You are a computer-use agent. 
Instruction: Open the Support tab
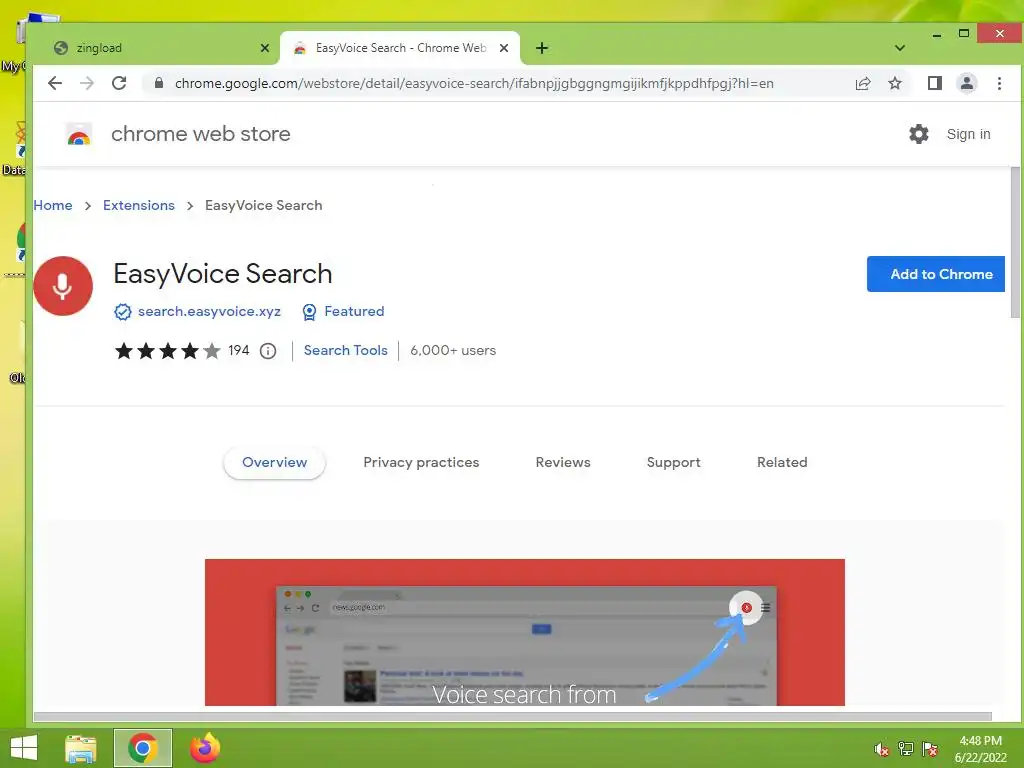pos(673,462)
